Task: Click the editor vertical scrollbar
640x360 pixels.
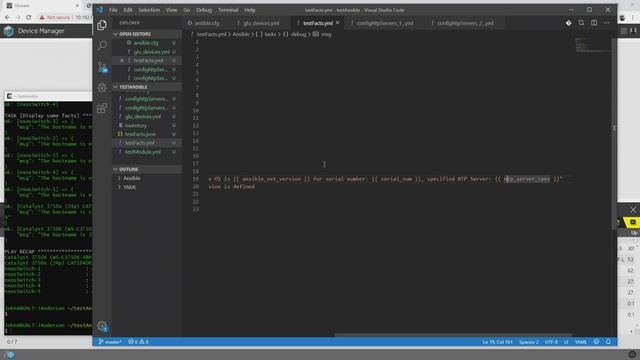Action: [x=614, y=135]
